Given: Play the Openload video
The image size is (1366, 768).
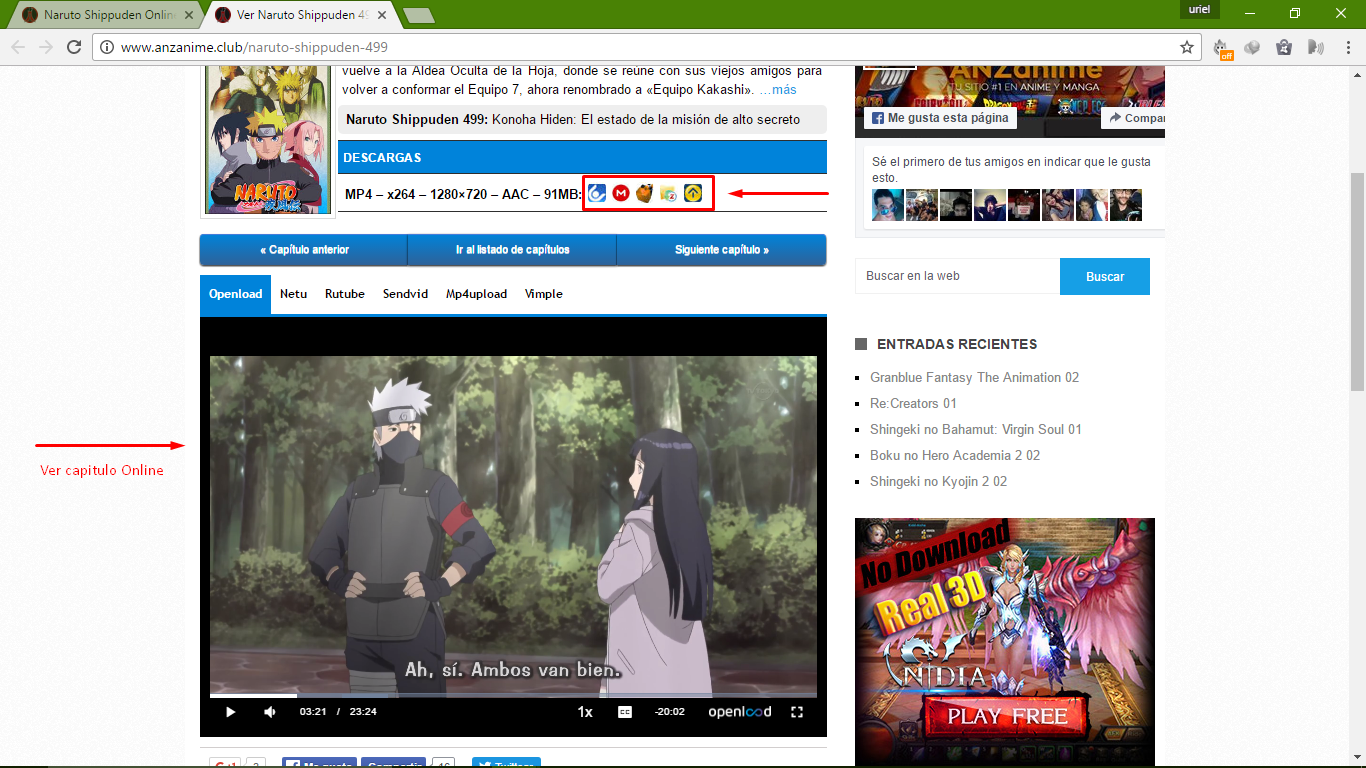Looking at the screenshot, I should 230,712.
